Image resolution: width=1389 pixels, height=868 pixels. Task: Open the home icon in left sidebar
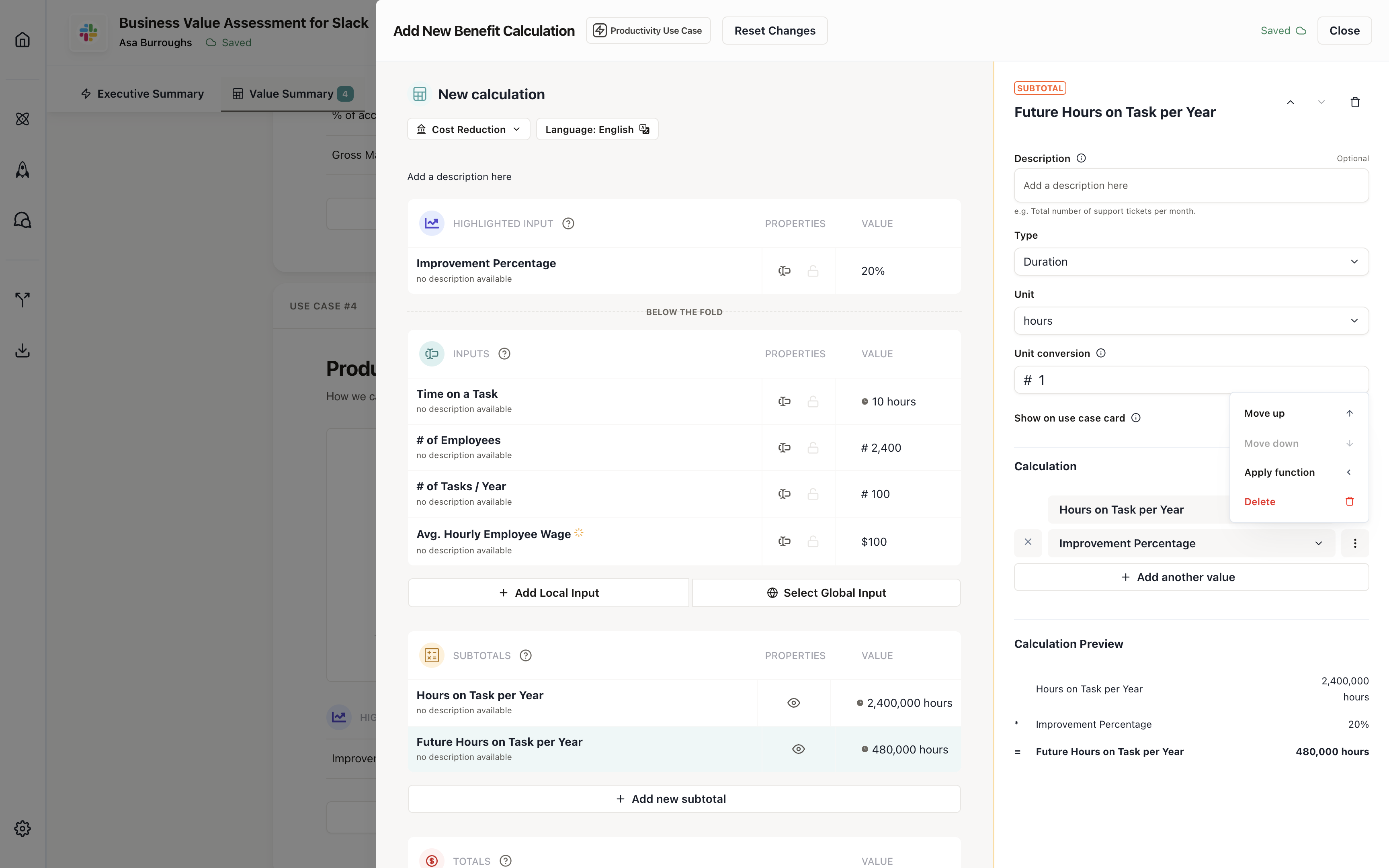(23, 40)
